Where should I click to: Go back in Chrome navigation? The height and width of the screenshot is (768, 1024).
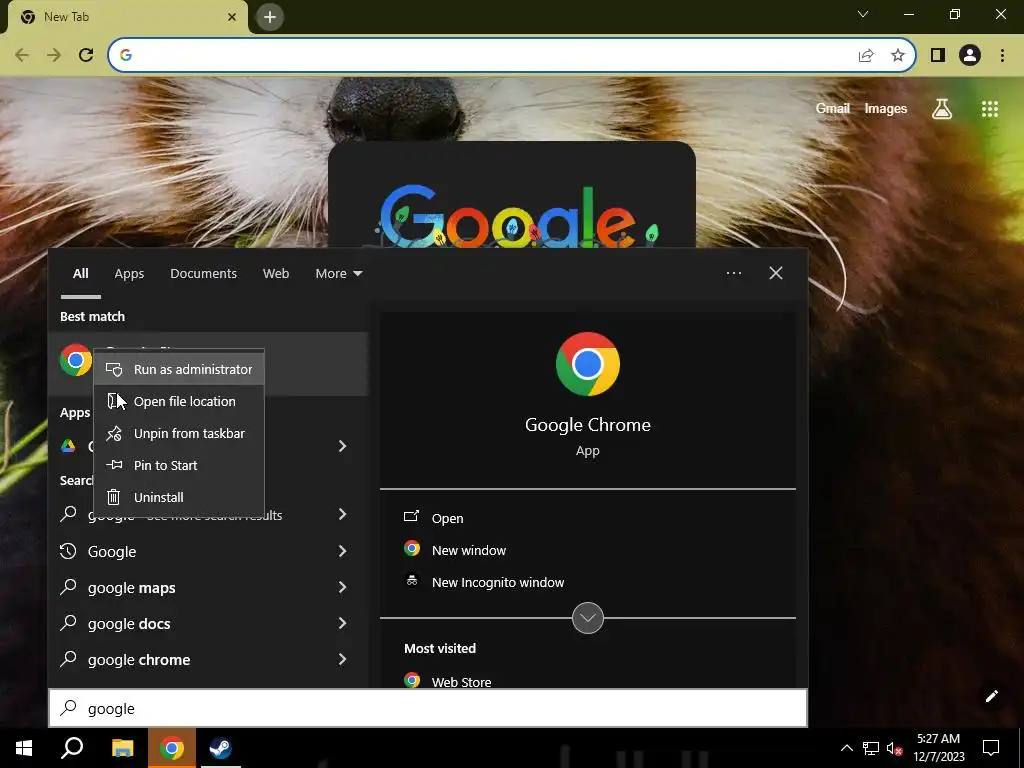point(22,55)
